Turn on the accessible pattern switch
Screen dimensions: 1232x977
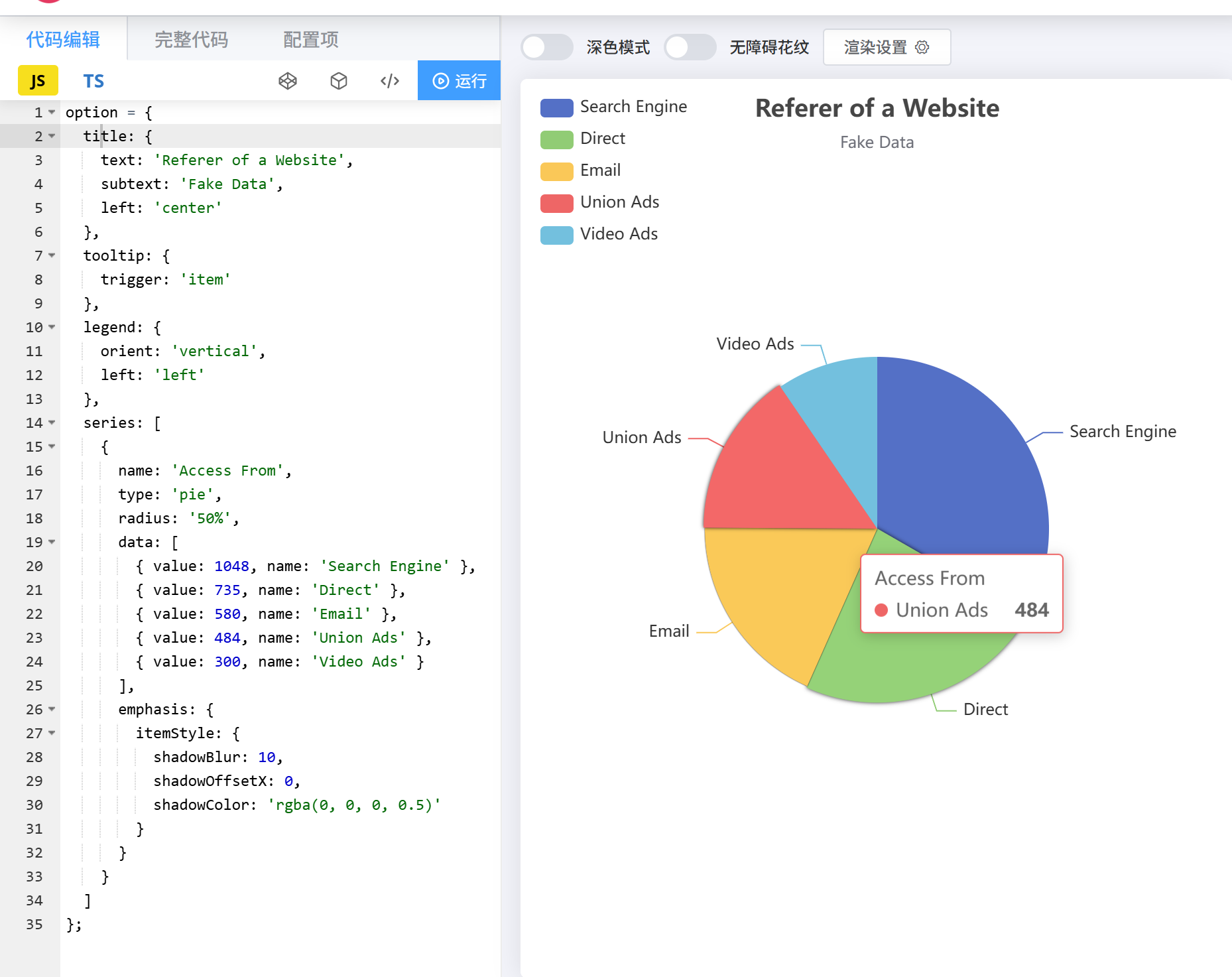pos(690,47)
